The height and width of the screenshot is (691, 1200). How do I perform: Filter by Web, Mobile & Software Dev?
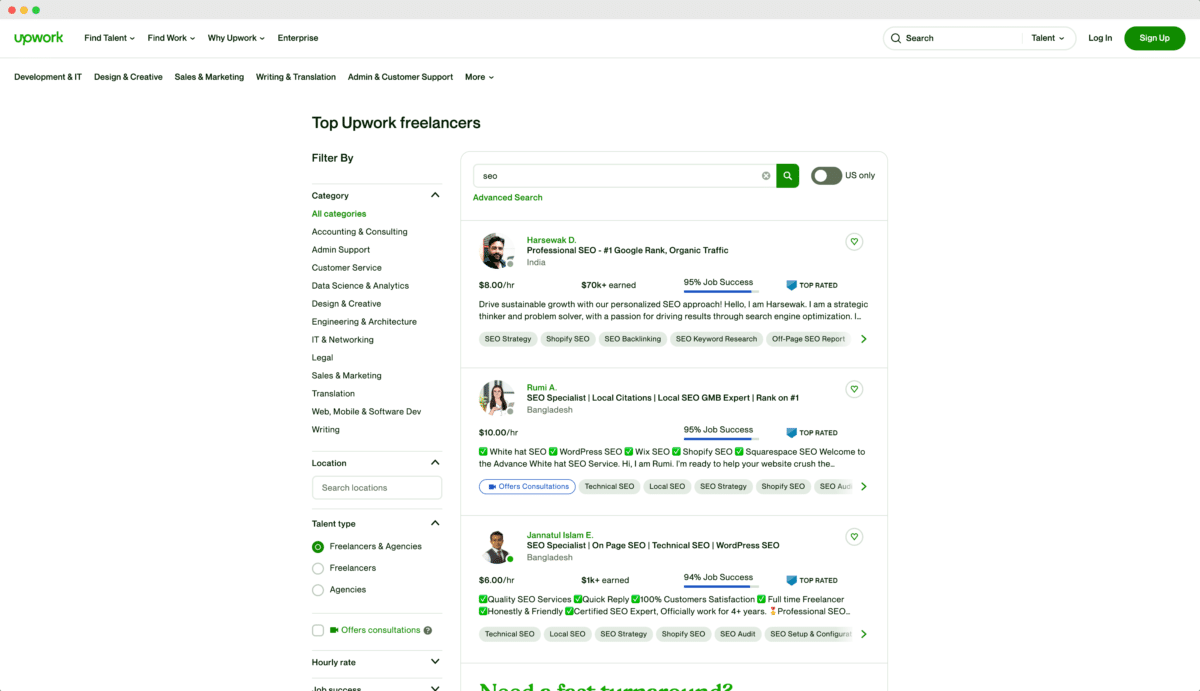[x=366, y=412]
